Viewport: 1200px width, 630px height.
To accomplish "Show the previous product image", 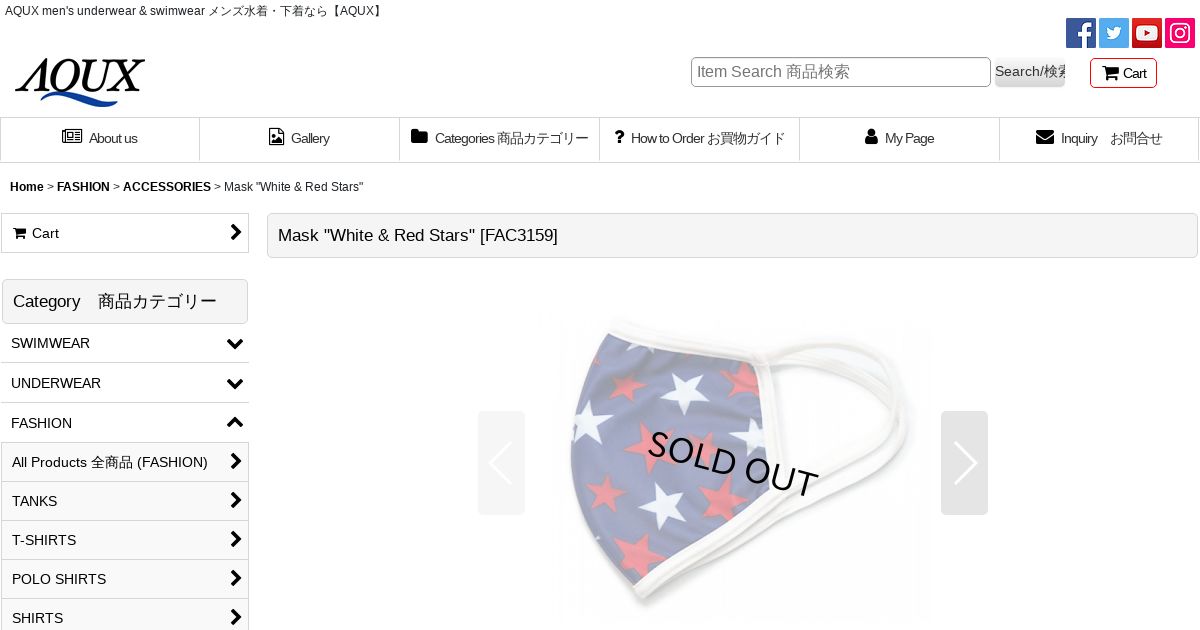I will (501, 463).
